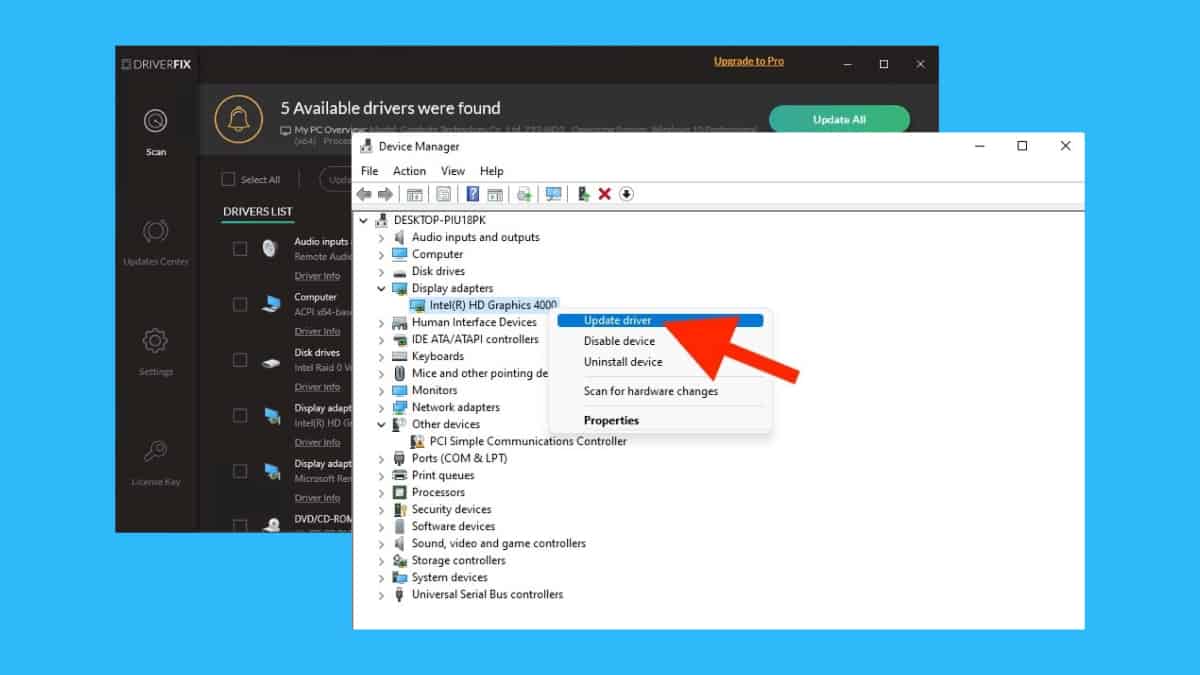Collapse the Display adapters tree node
Image resolution: width=1200 pixels, height=675 pixels.
[381, 288]
